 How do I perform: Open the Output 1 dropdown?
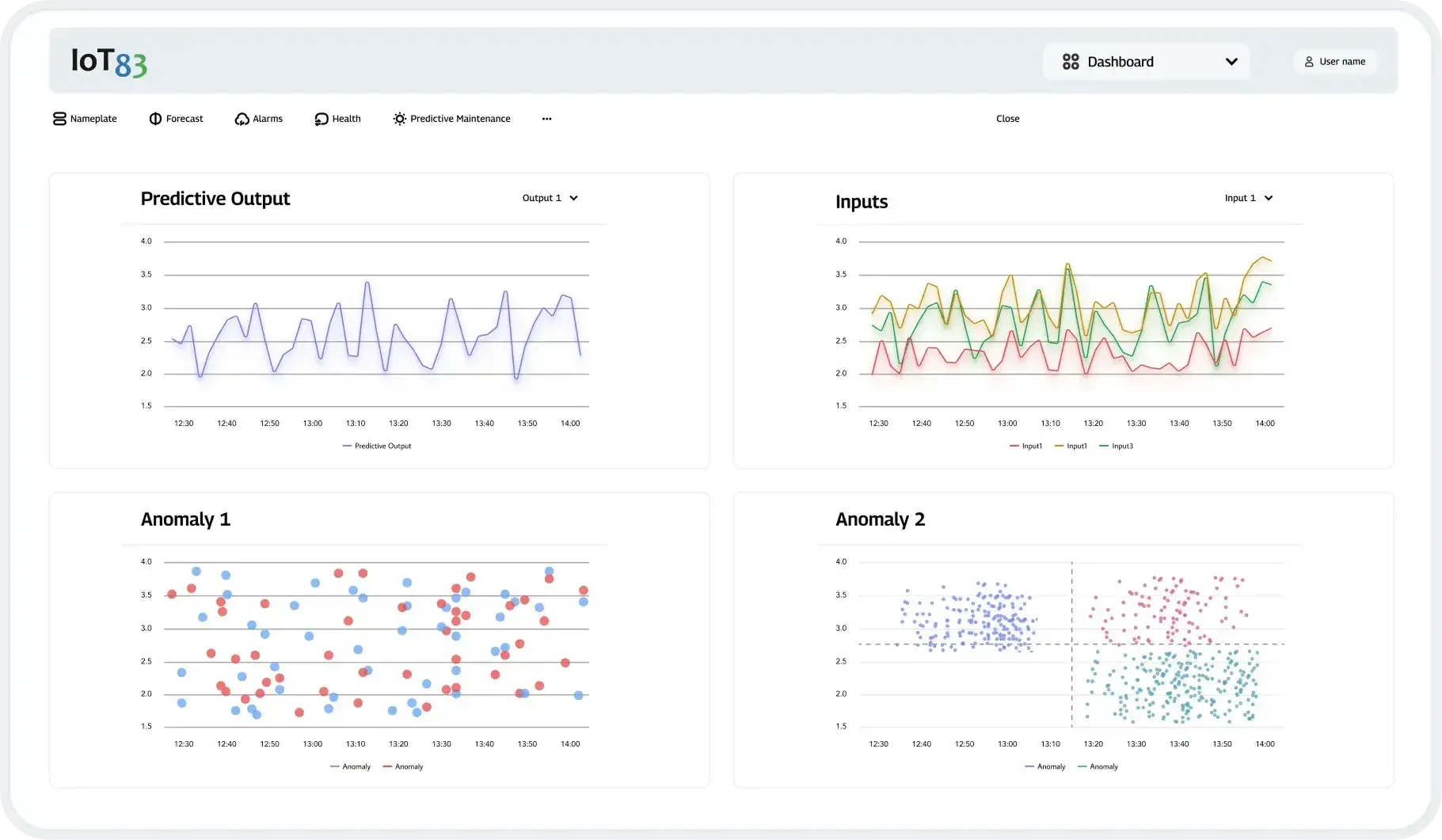[x=550, y=198]
